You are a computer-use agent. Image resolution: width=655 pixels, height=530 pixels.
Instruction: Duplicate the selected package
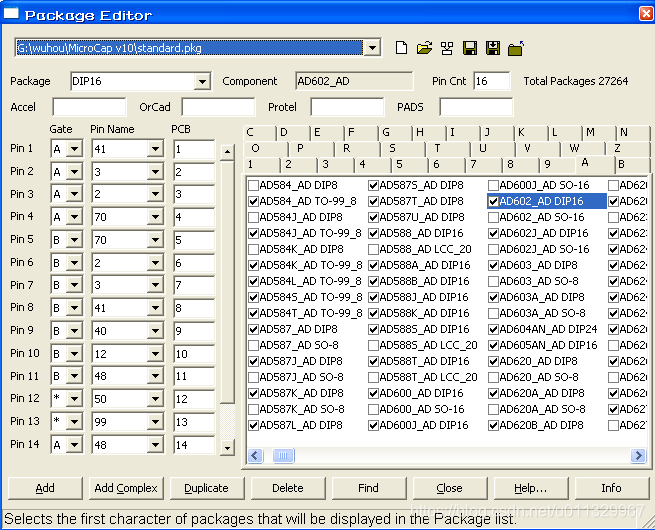pos(206,488)
